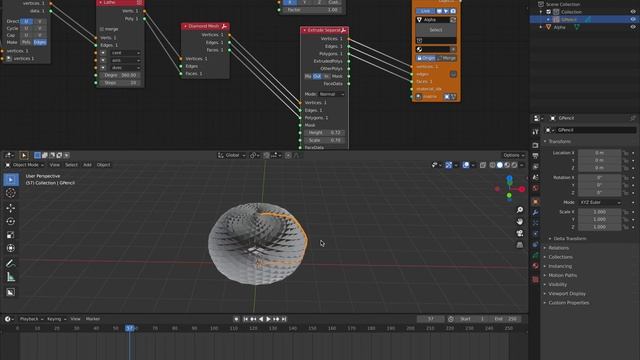The image size is (640, 360).
Task: Toggle camera view icon in viewport
Action: [520, 233]
